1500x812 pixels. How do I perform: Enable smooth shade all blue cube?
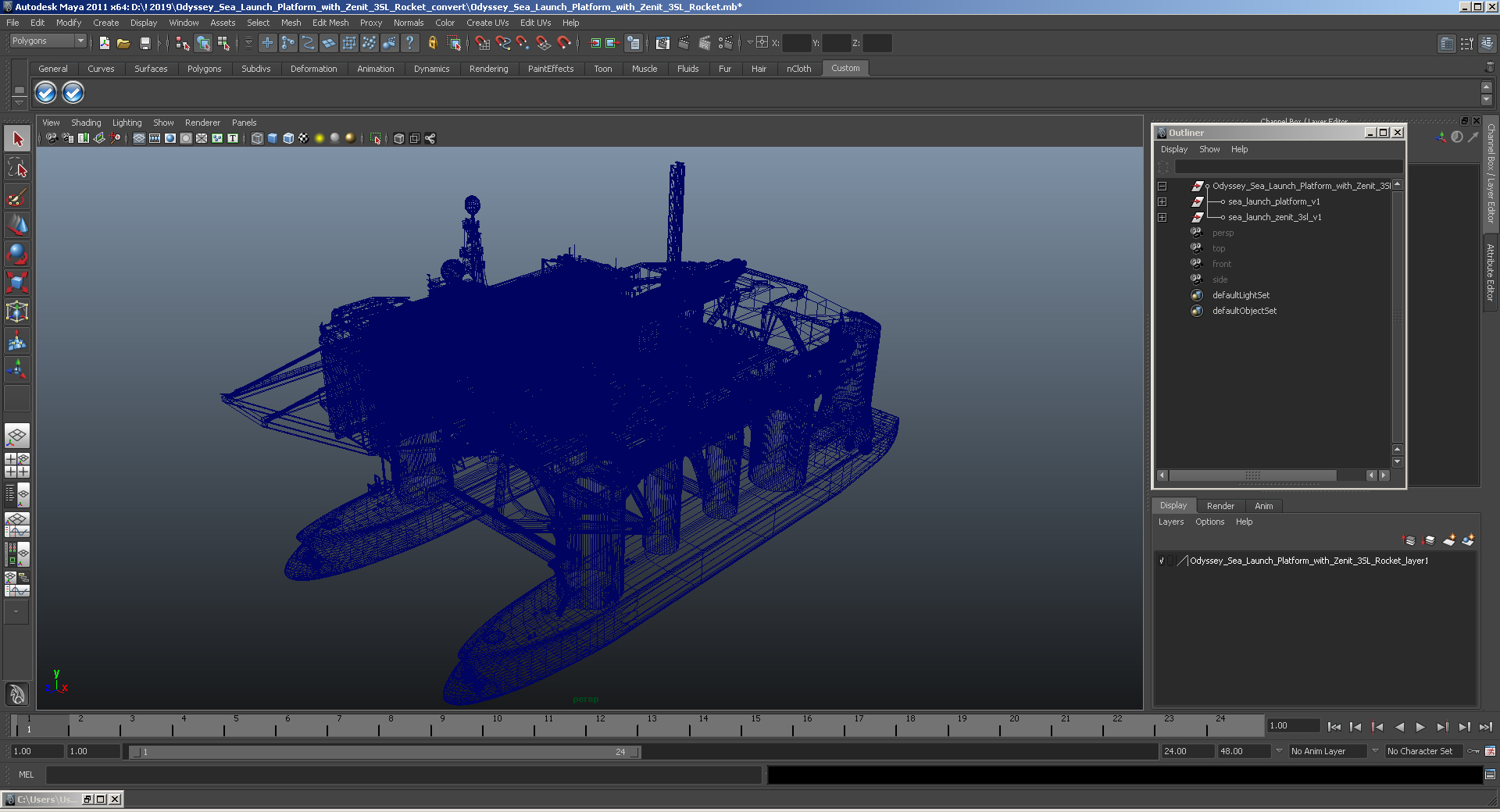point(273,138)
